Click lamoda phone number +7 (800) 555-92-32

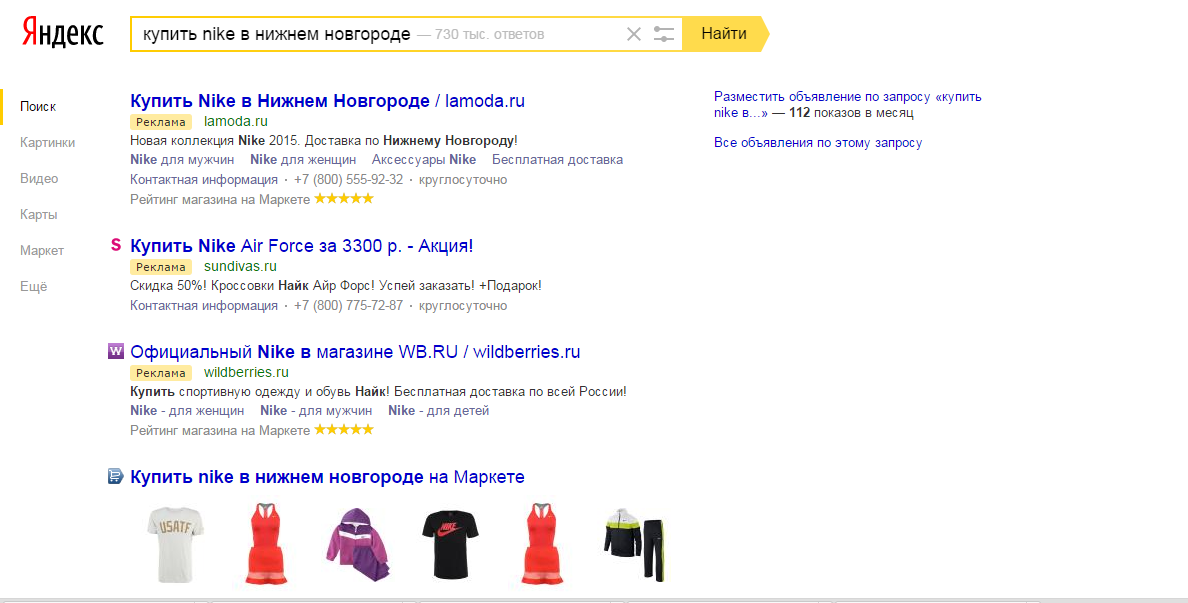349,180
